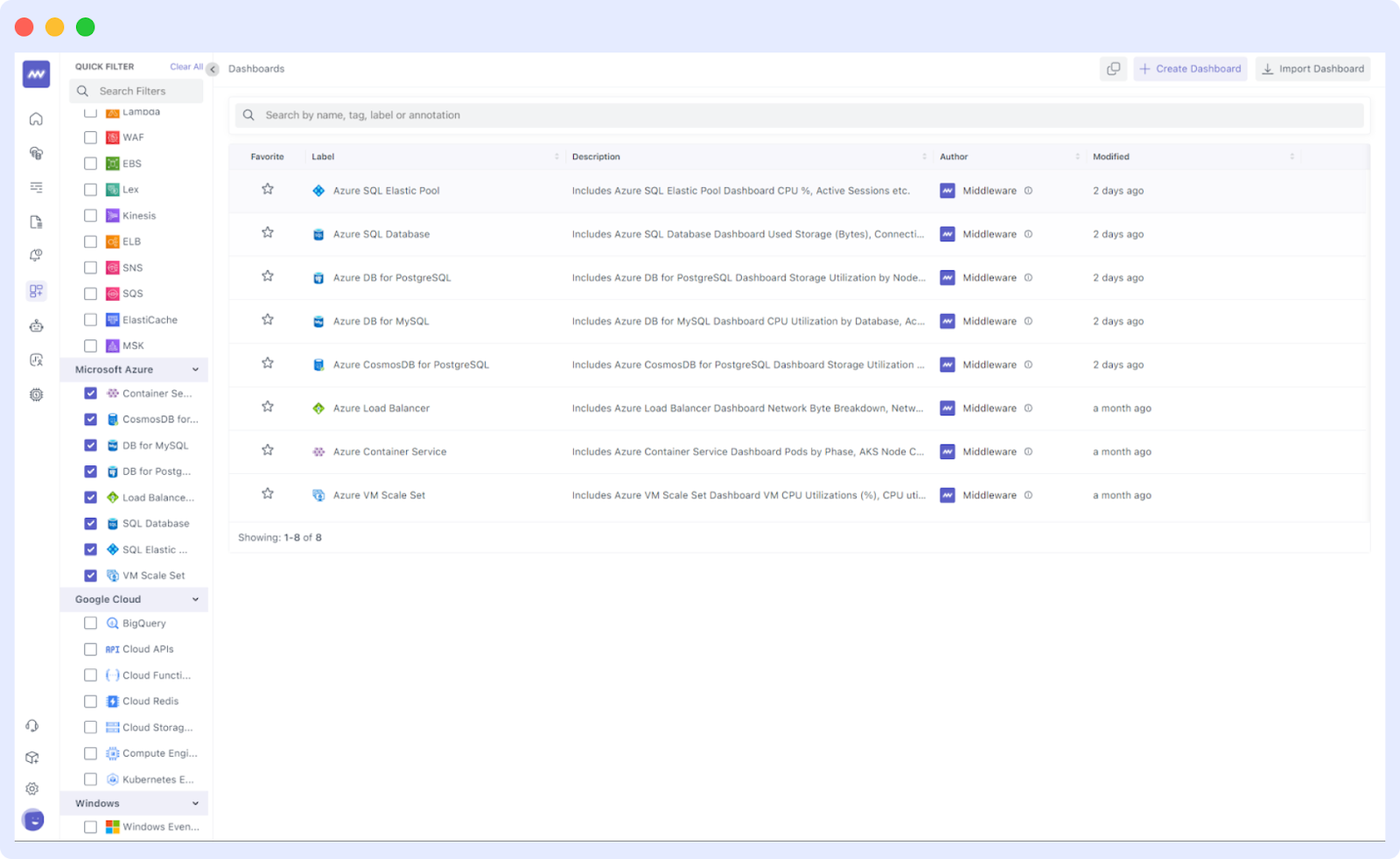Favorite the Azure Load Balancer dashboard star
1400x859 pixels.
pos(268,406)
